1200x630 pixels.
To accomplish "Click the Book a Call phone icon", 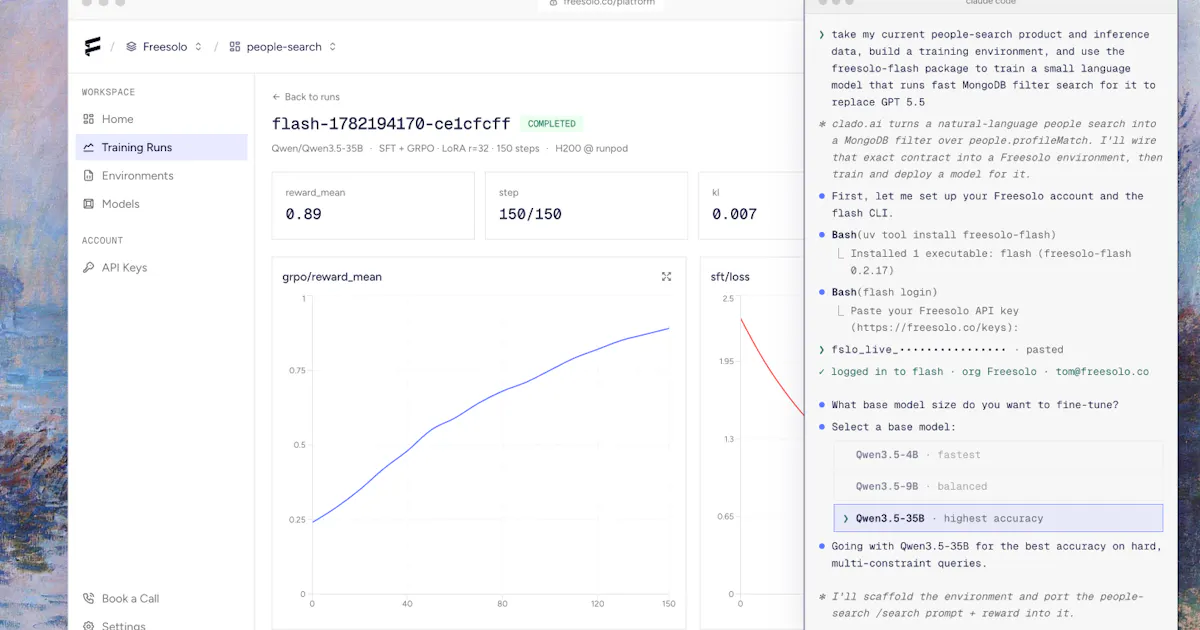I will point(89,599).
